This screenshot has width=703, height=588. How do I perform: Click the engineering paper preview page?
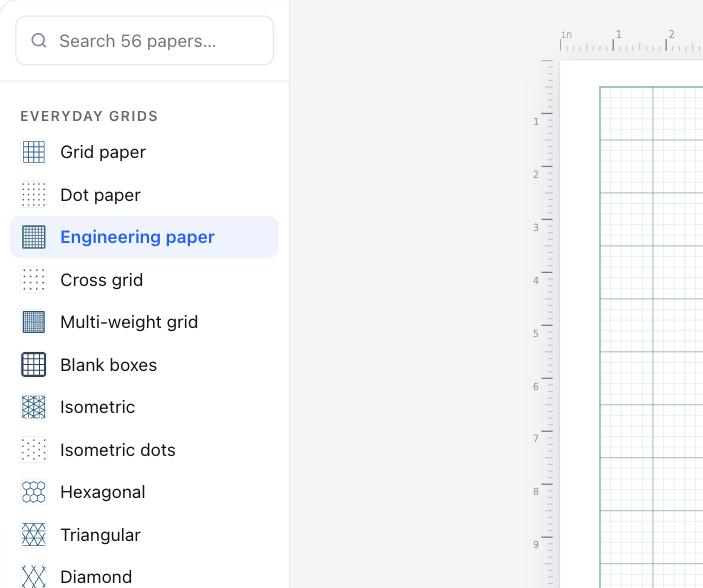point(631,324)
